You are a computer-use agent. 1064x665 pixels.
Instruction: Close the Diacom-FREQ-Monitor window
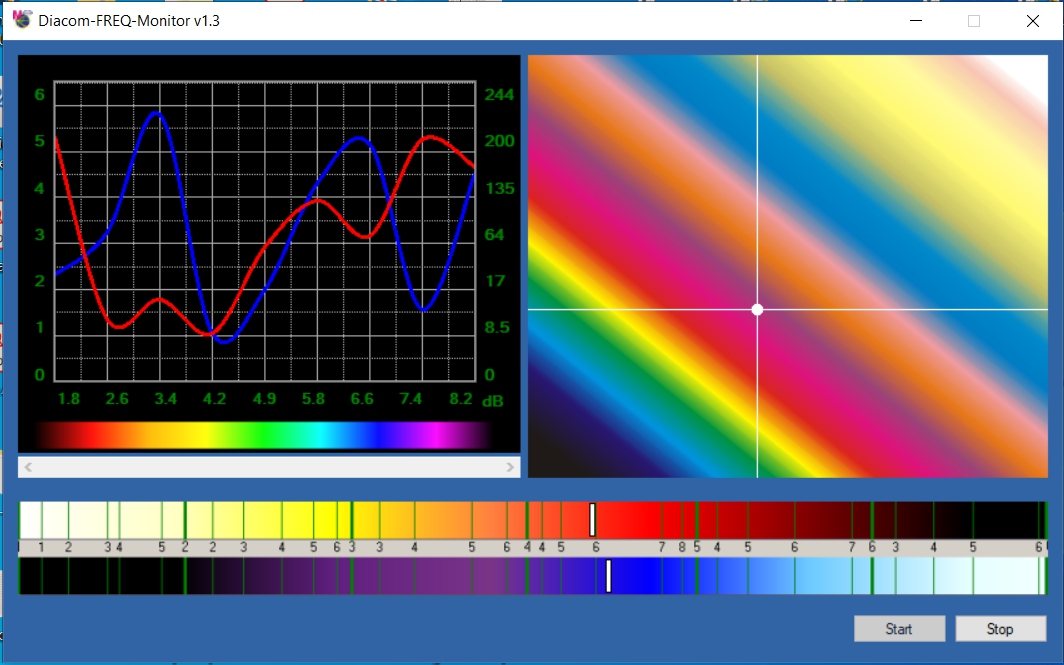coord(1032,20)
